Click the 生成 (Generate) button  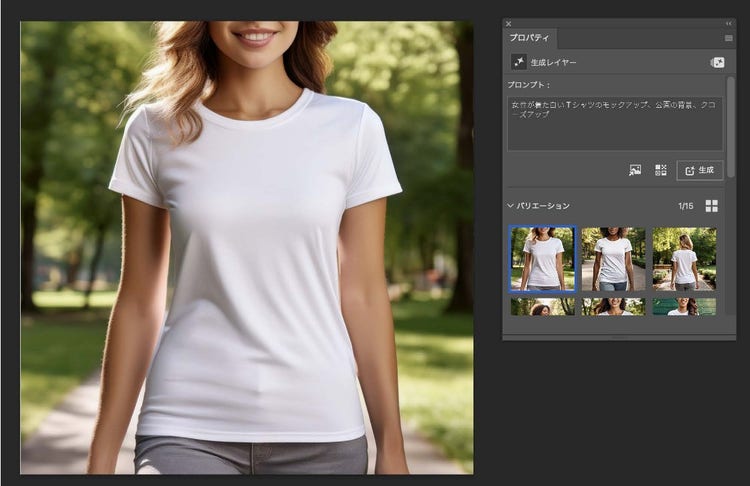coord(700,170)
